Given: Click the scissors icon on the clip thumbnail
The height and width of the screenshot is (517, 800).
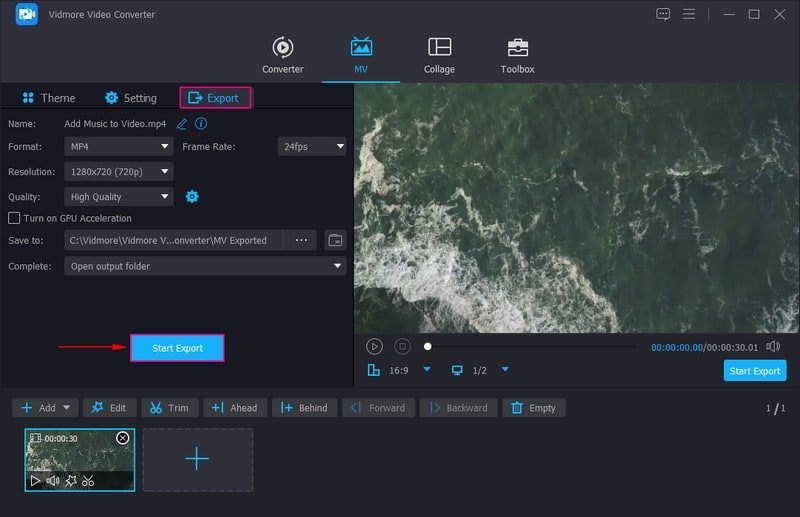Looking at the screenshot, I should pos(88,481).
